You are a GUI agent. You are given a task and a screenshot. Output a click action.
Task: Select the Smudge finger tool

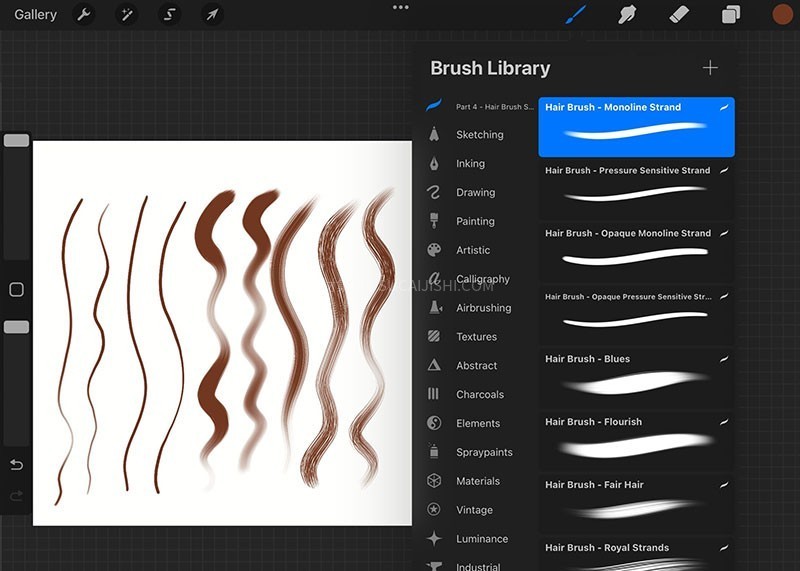627,14
